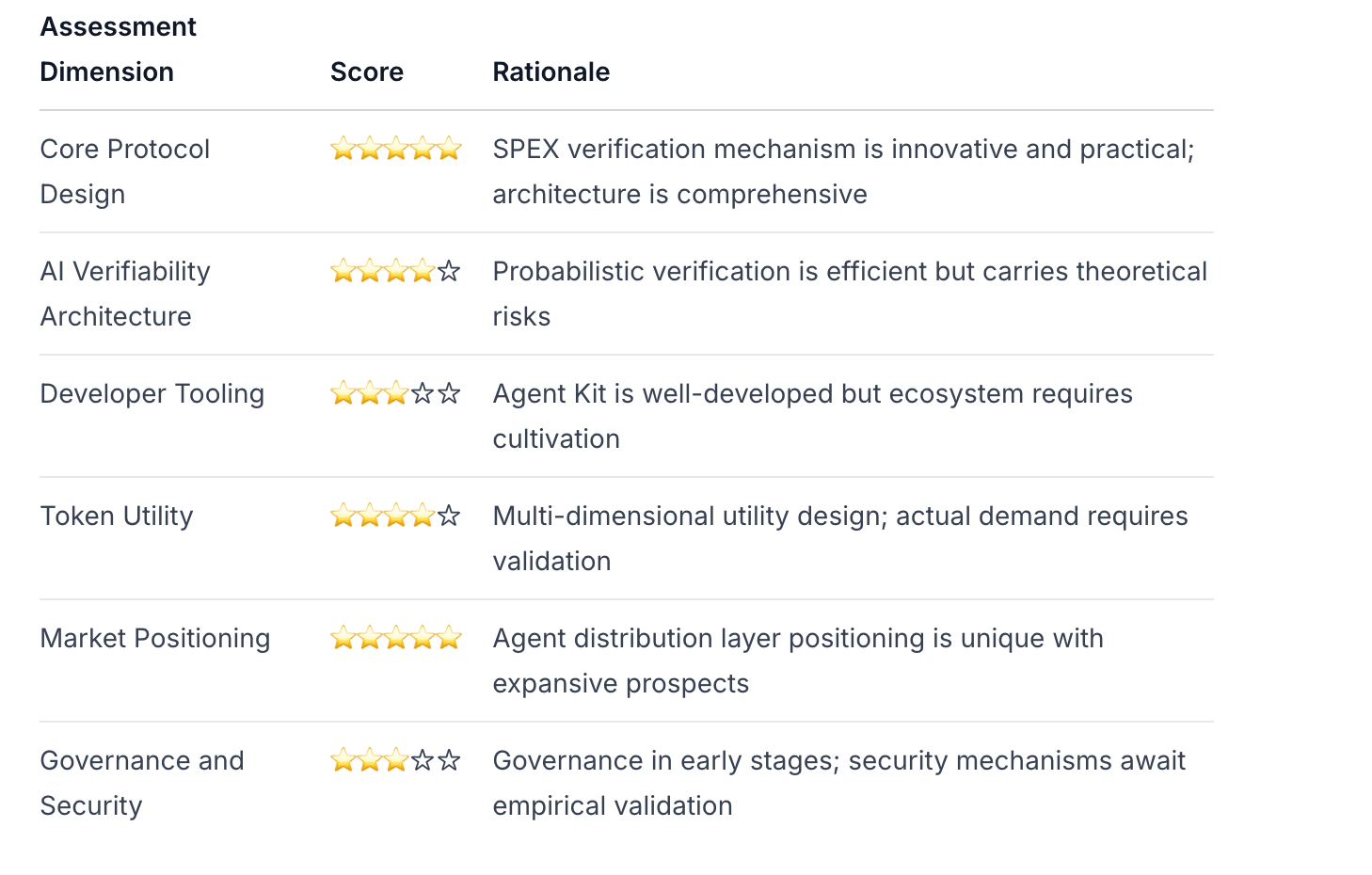
Task: Click the Governance and Security star rating
Action: (395, 760)
